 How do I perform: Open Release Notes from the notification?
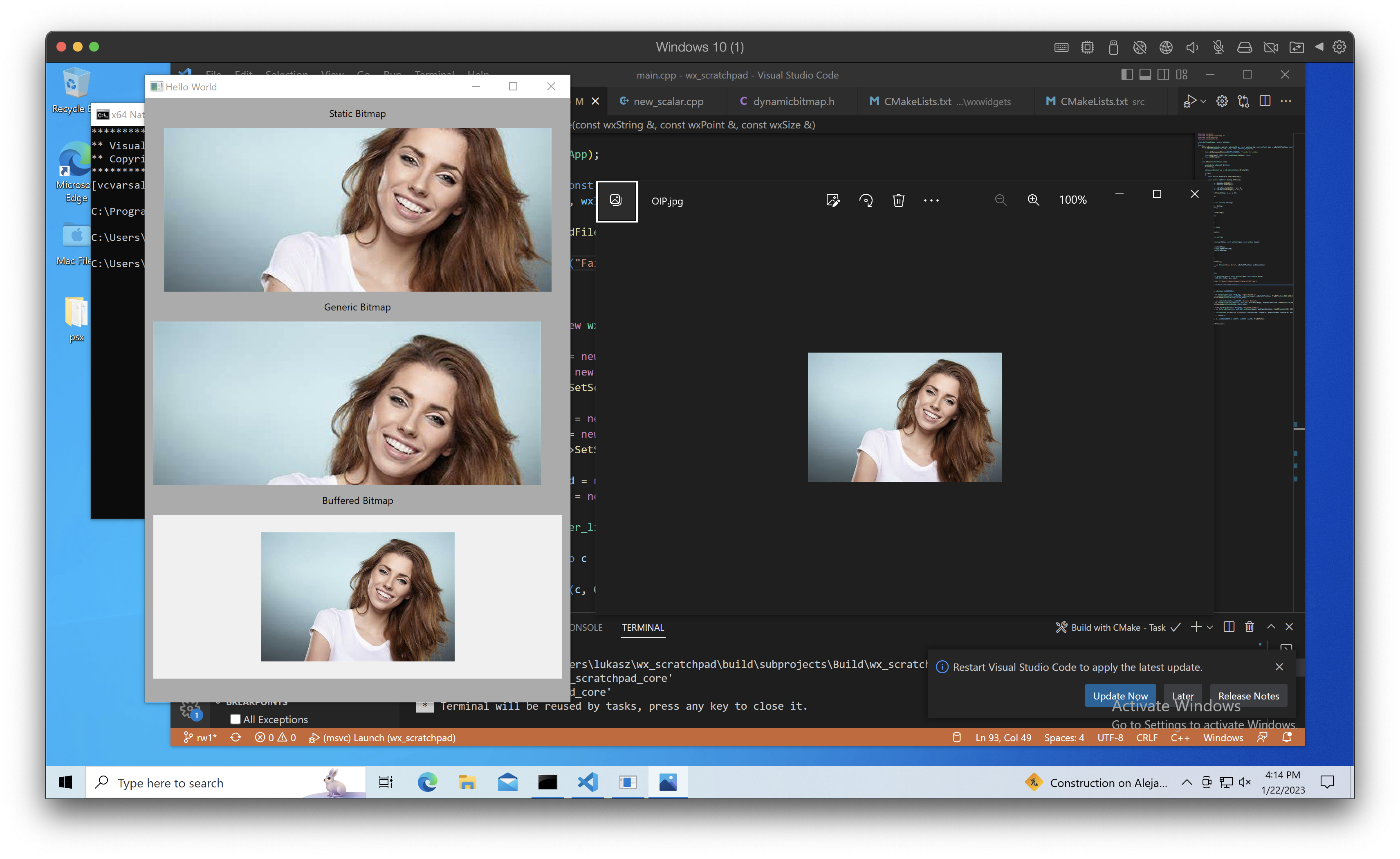tap(1248, 695)
